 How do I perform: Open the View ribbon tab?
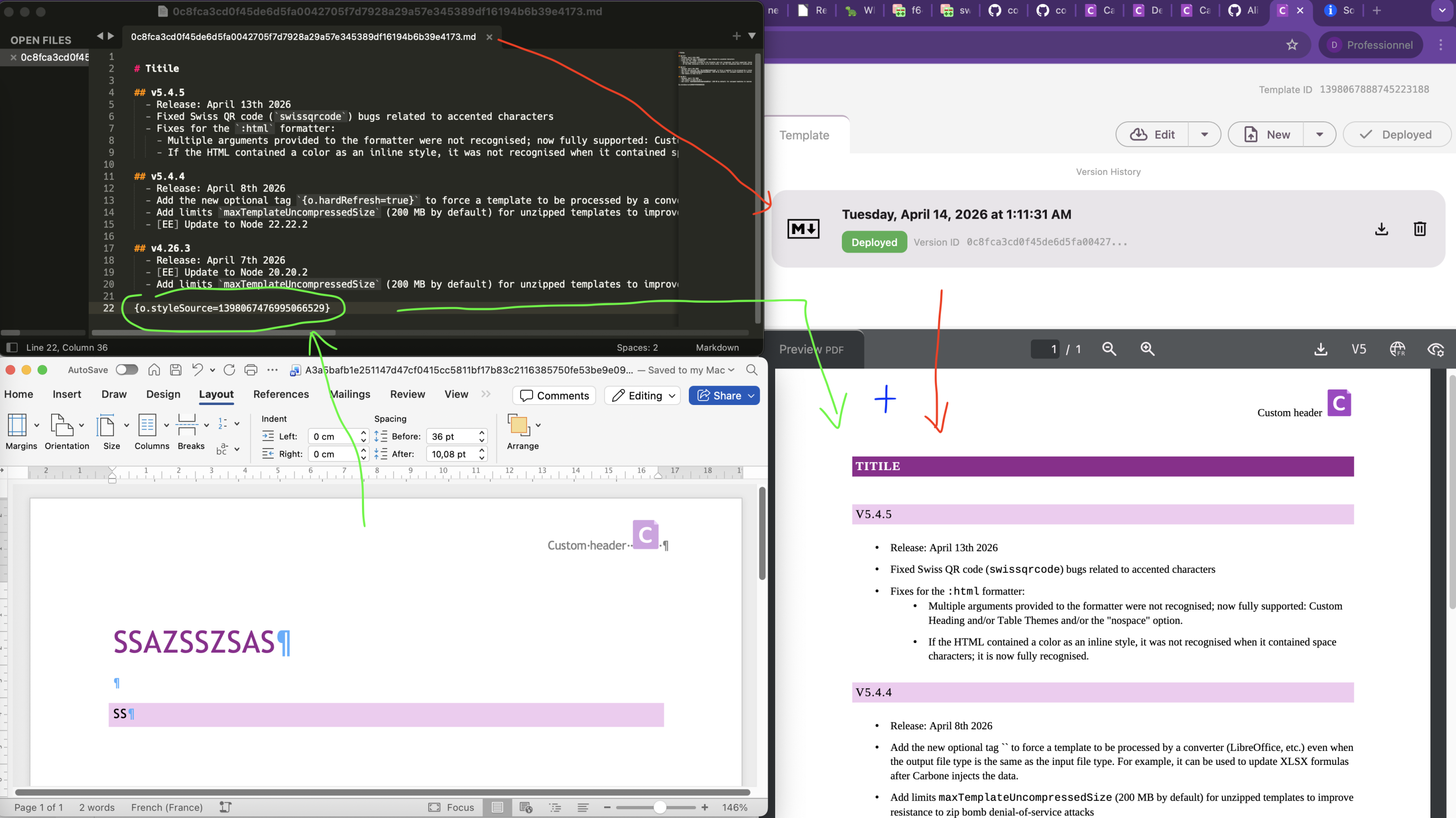pyautogui.click(x=456, y=394)
